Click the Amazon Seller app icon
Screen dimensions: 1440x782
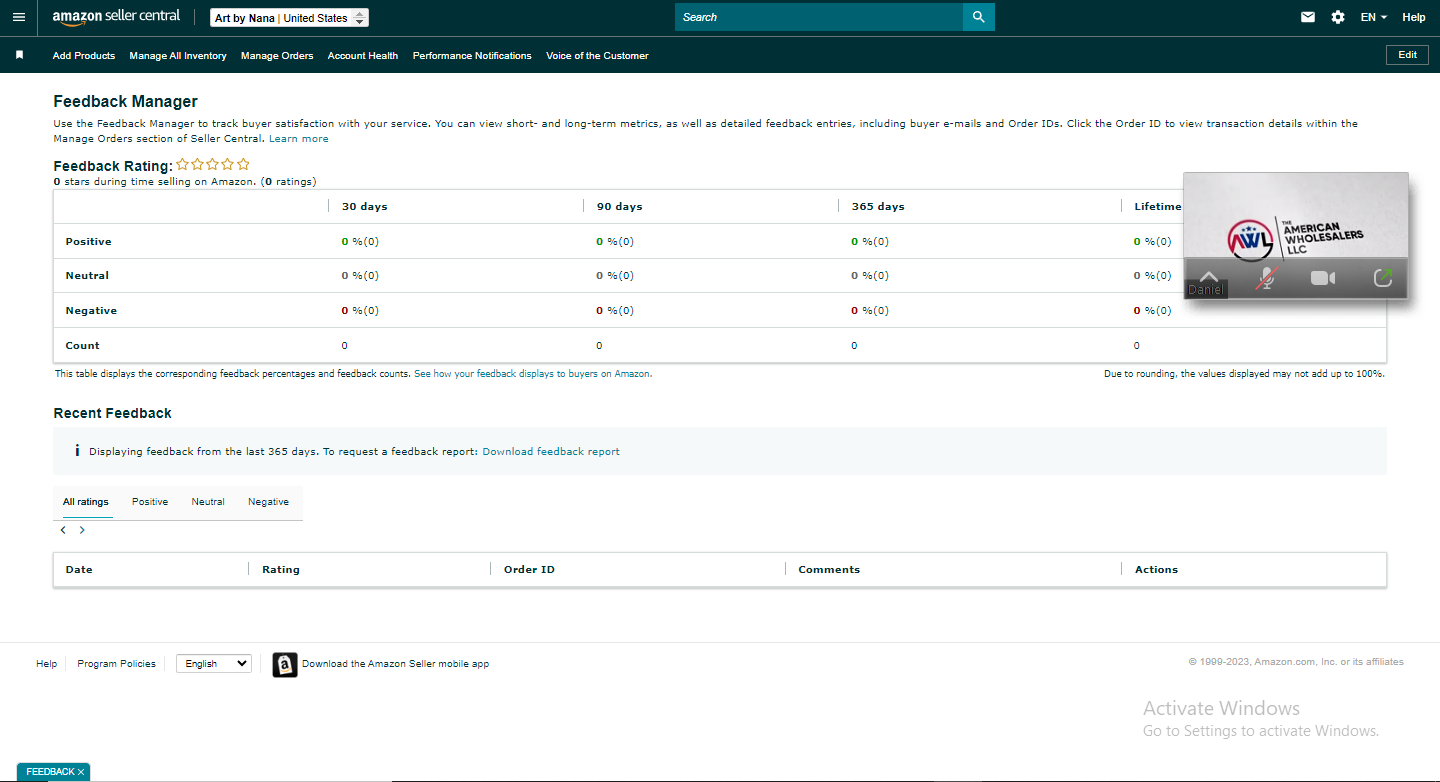(x=285, y=665)
